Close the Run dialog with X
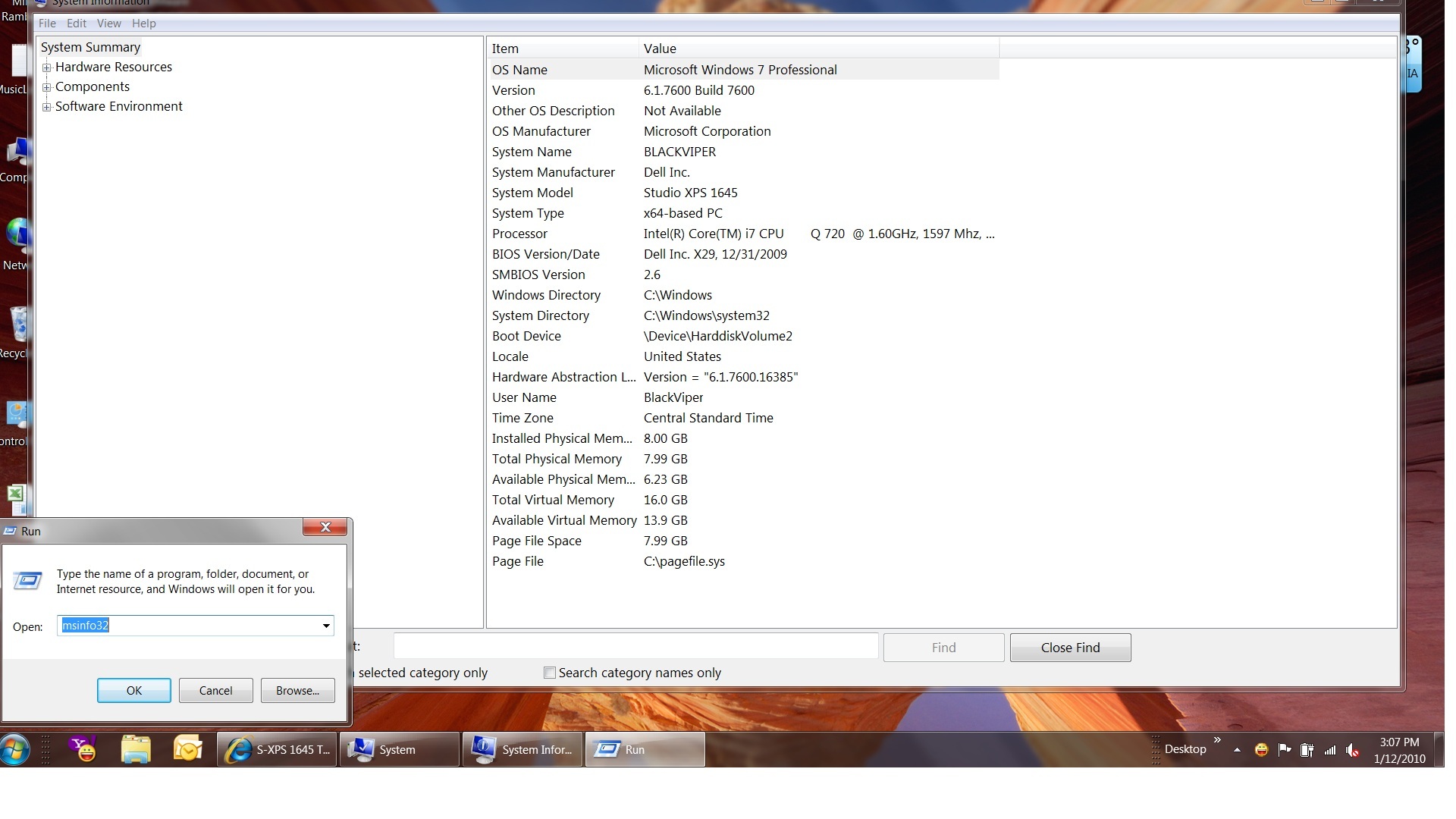Viewport: 1456px width, 819px height. [325, 527]
